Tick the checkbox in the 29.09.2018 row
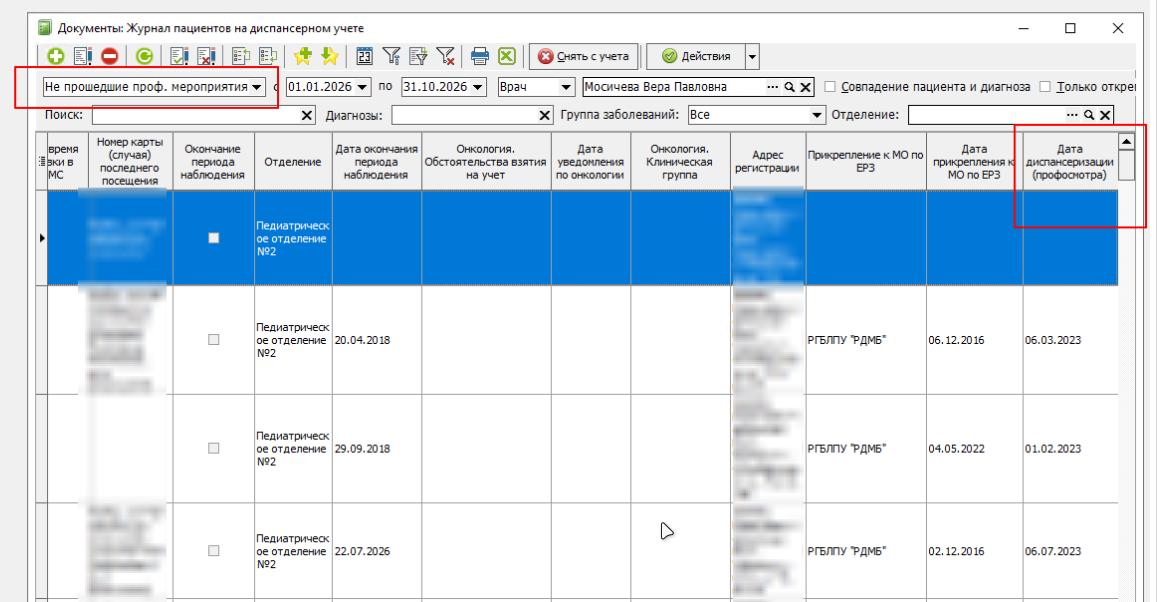 pyautogui.click(x=213, y=448)
